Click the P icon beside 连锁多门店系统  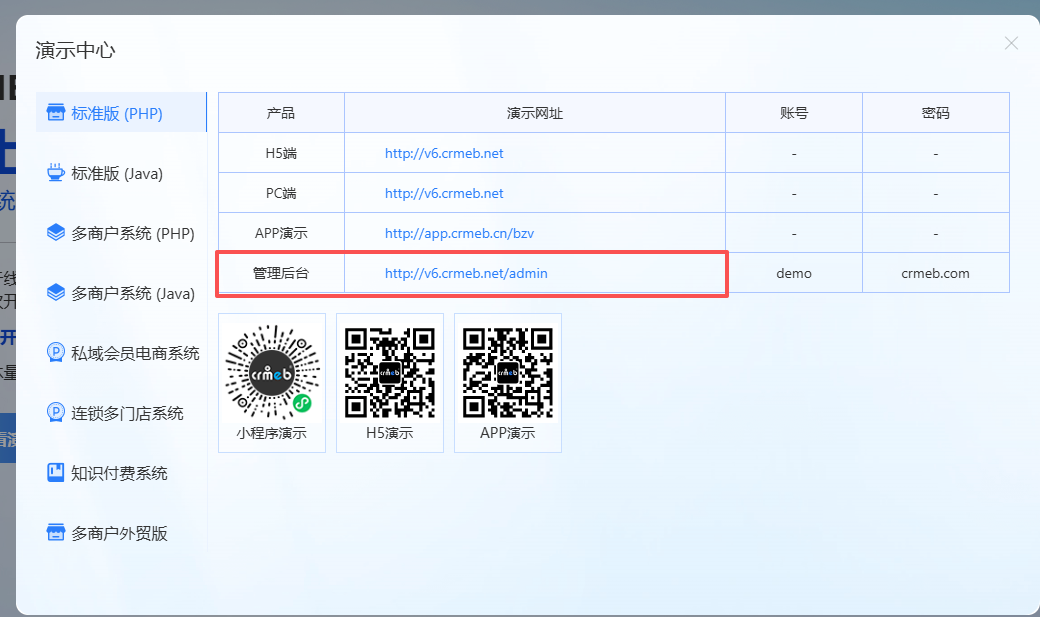[x=56, y=413]
